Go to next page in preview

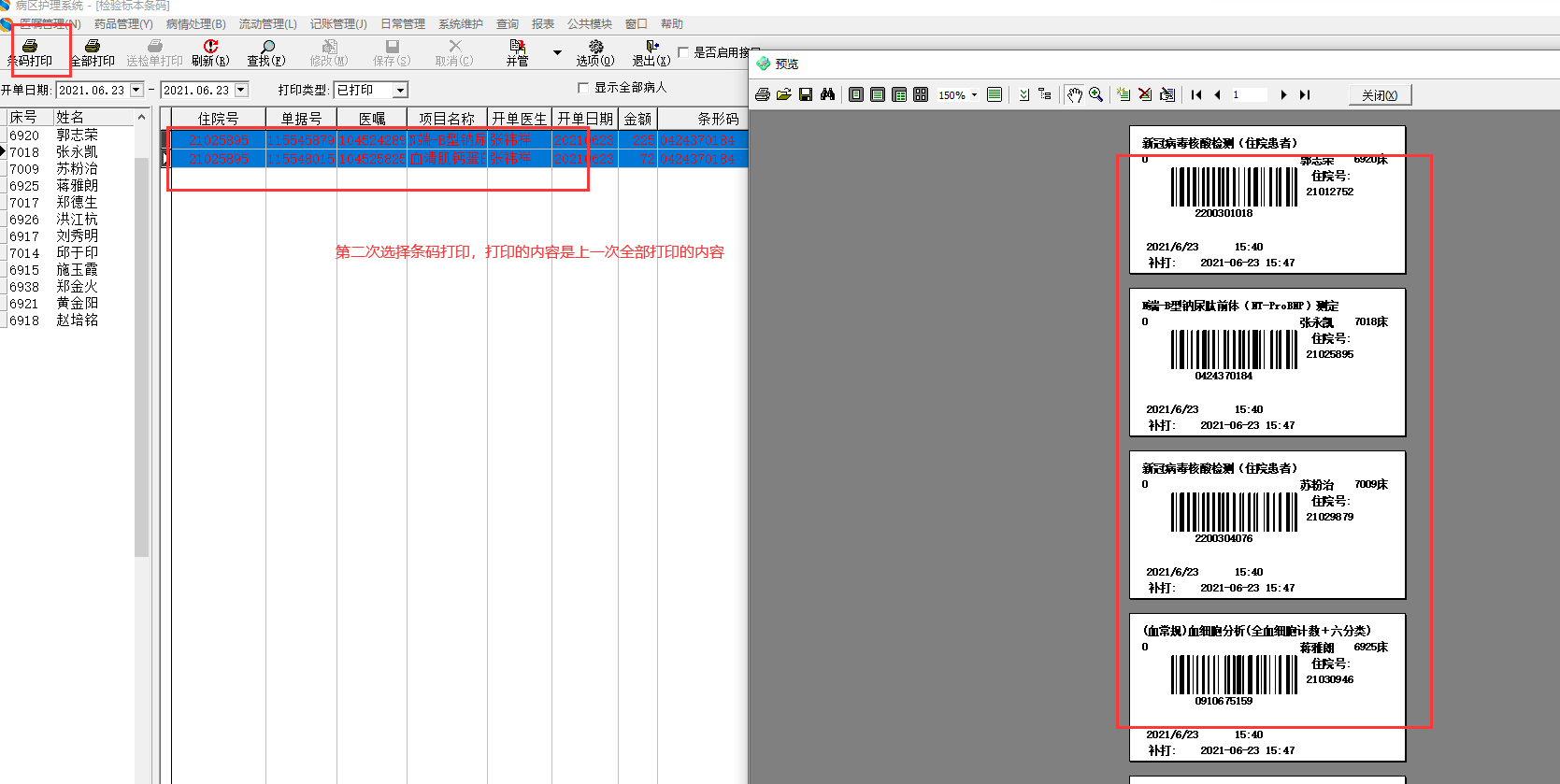coord(1283,94)
